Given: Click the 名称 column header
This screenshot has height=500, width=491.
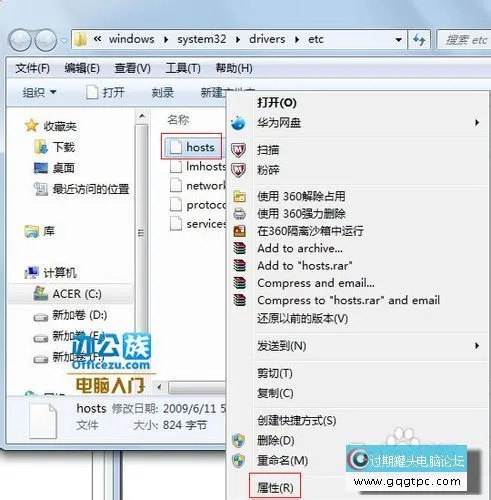Looking at the screenshot, I should pos(178,119).
